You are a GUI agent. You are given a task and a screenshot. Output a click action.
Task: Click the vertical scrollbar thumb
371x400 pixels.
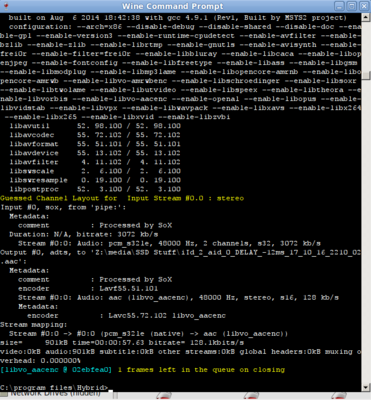click(366, 75)
